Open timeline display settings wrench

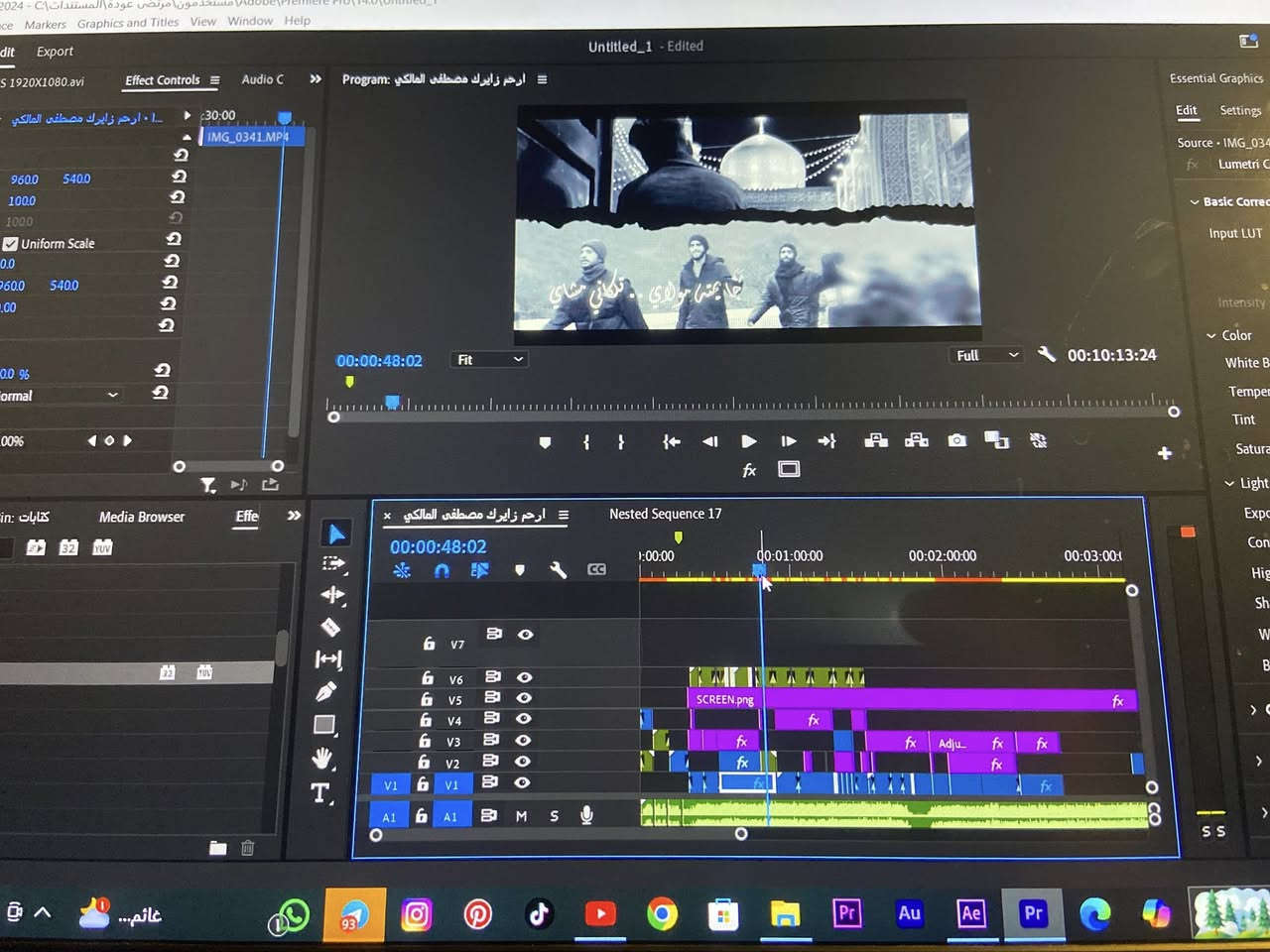click(x=558, y=570)
